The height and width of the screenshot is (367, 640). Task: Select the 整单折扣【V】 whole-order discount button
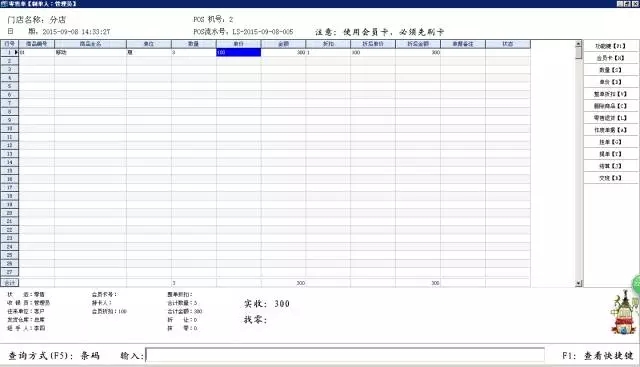pos(610,94)
